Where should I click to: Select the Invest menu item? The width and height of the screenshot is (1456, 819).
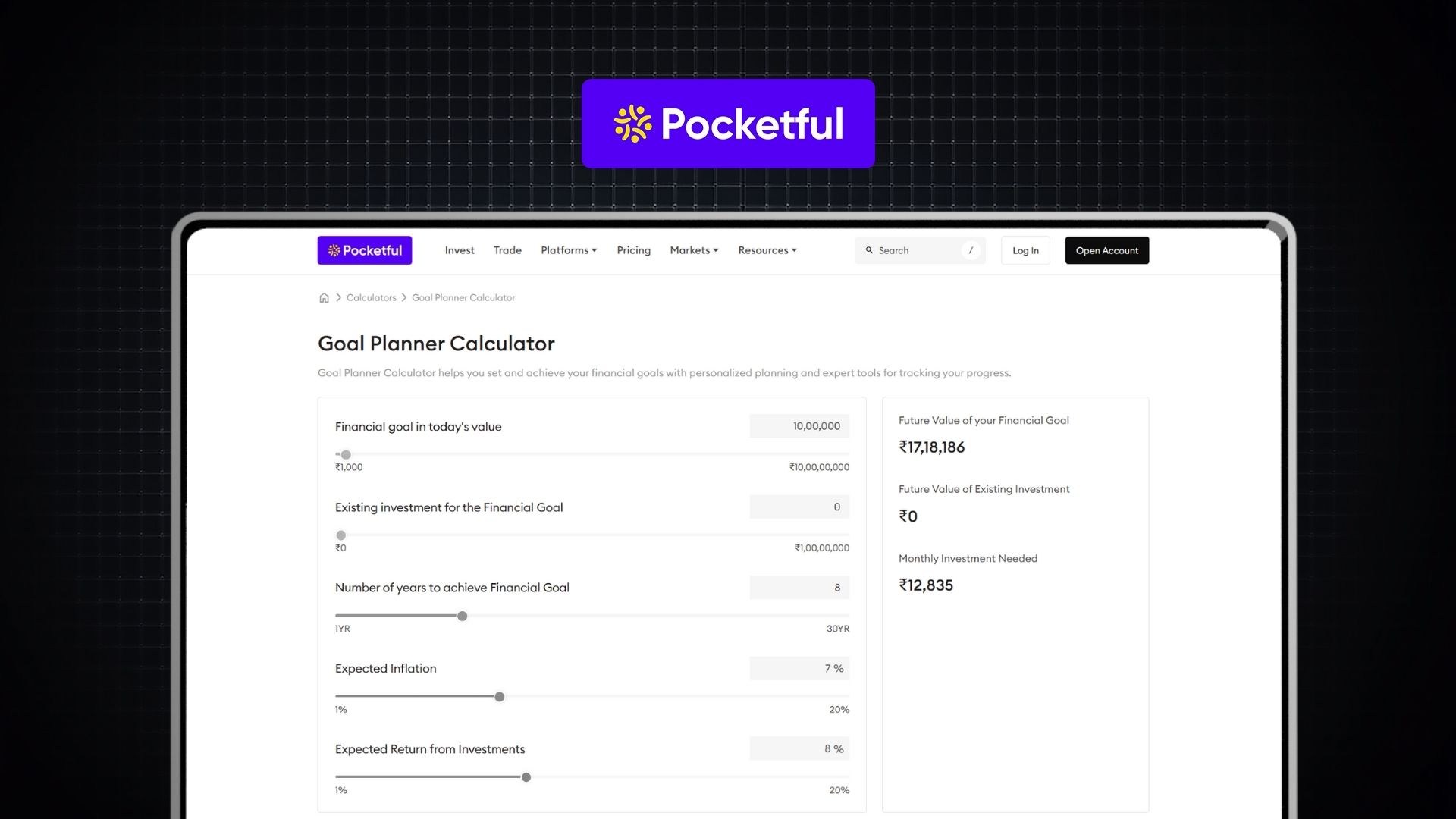pos(460,250)
